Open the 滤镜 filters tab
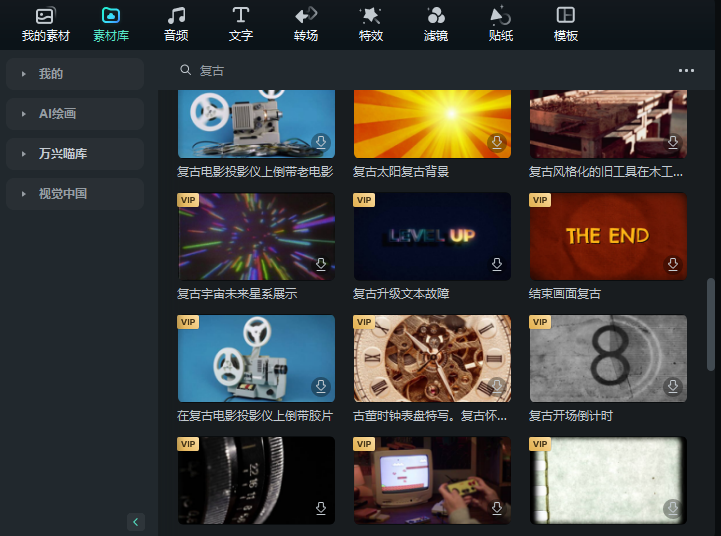 coord(436,25)
